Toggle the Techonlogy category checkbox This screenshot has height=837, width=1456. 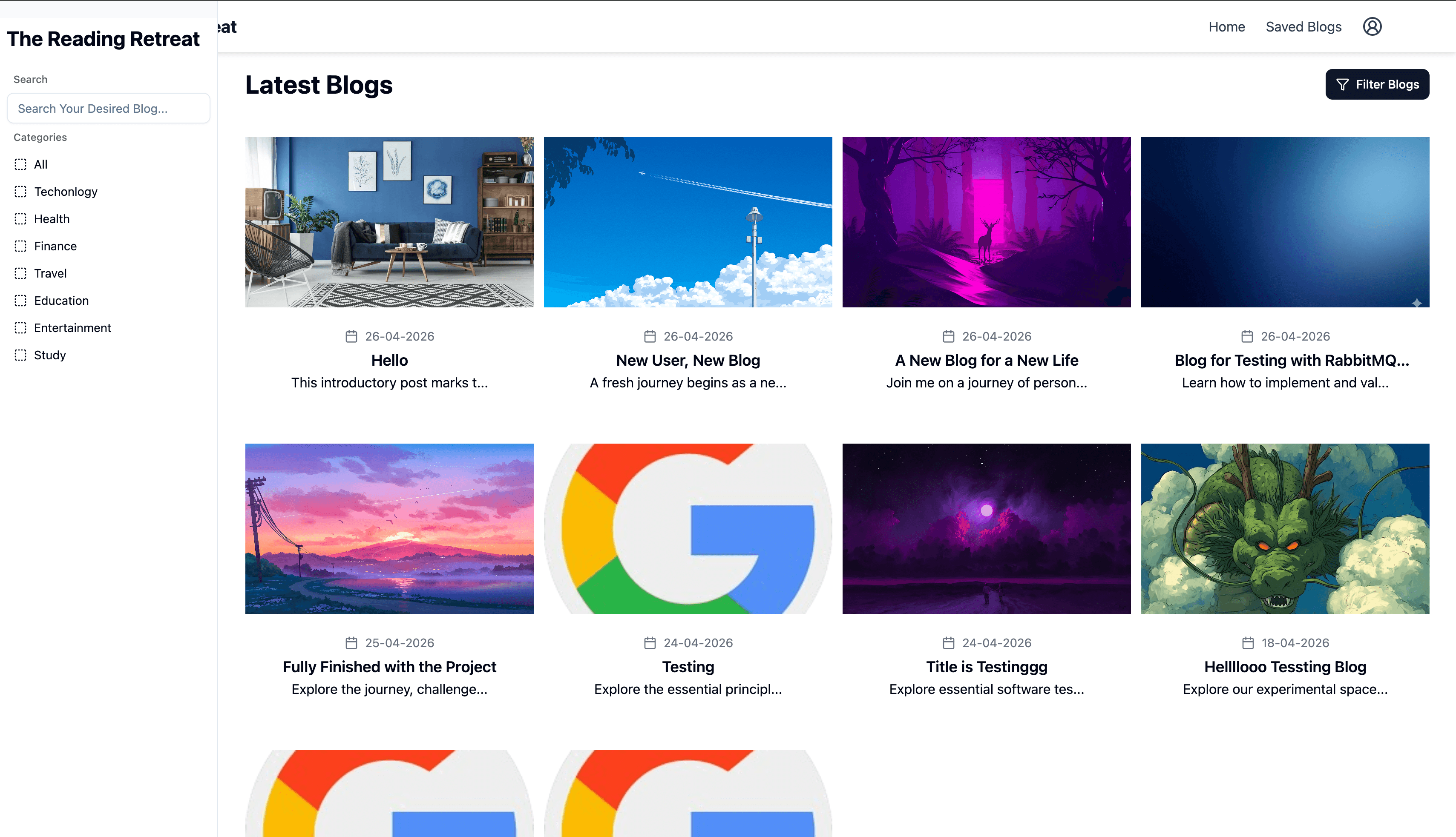point(21,192)
